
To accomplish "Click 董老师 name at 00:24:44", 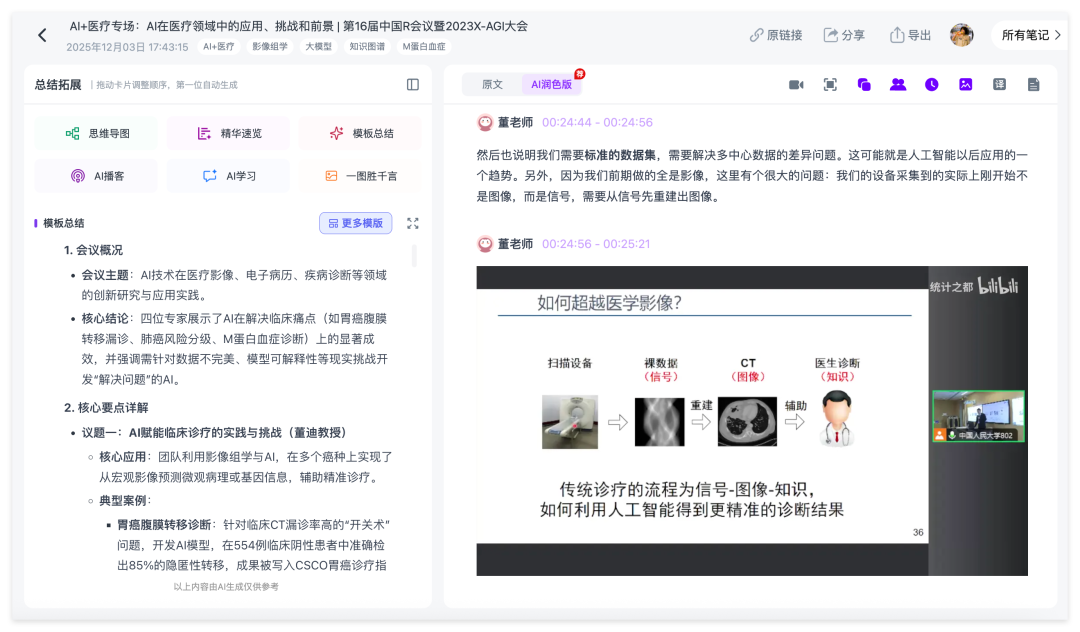I will point(515,123).
